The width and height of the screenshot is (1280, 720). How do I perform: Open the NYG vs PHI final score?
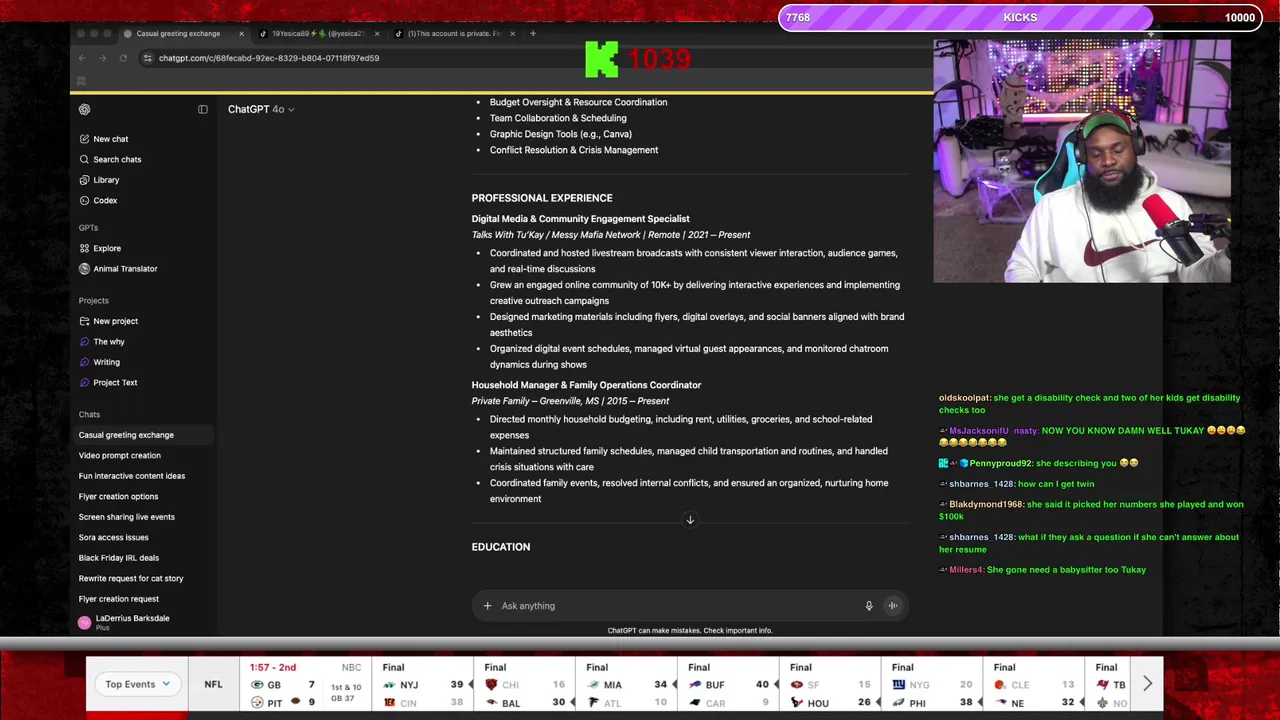coord(932,685)
